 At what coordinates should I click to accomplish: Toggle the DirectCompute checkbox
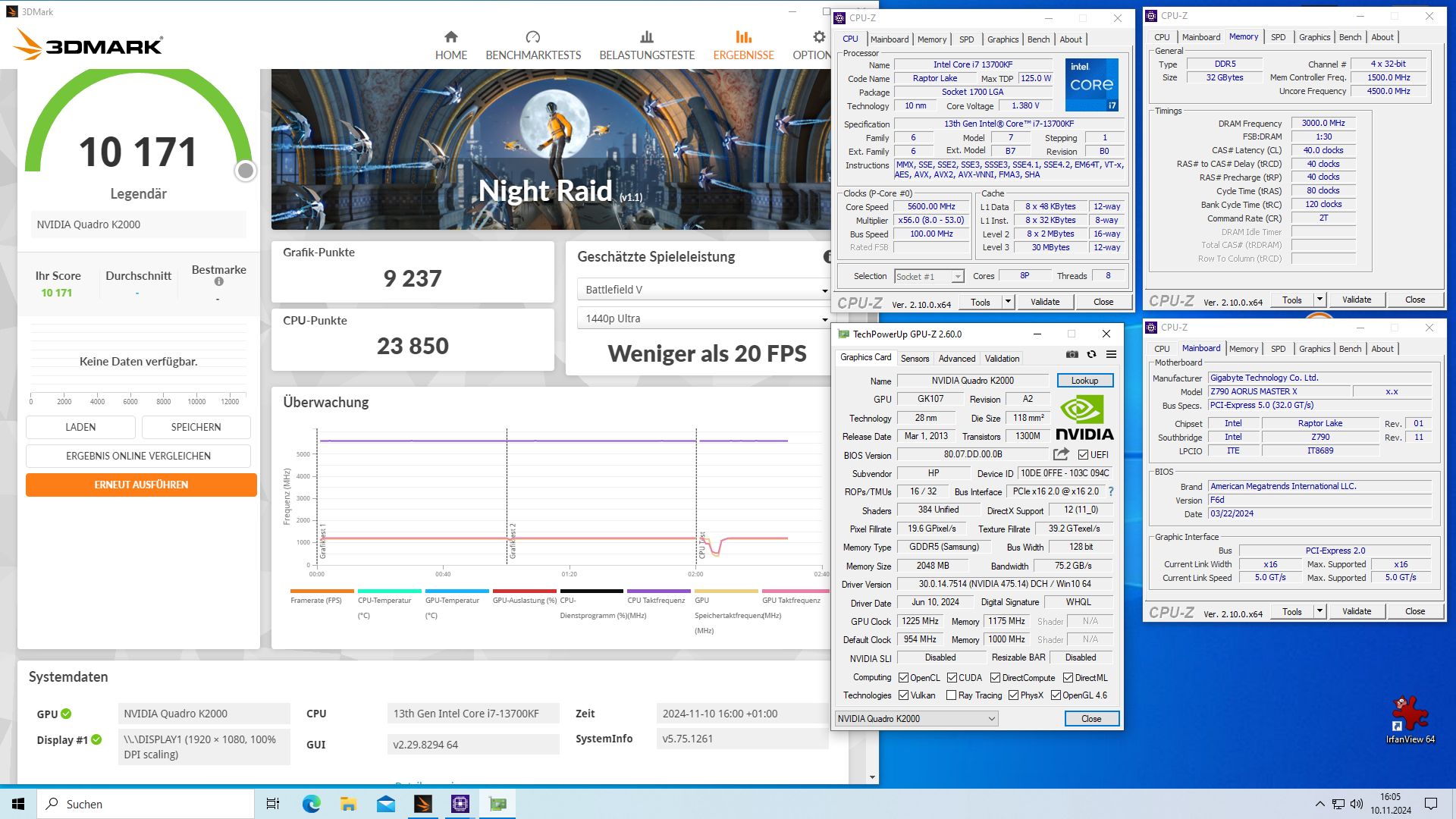click(996, 678)
